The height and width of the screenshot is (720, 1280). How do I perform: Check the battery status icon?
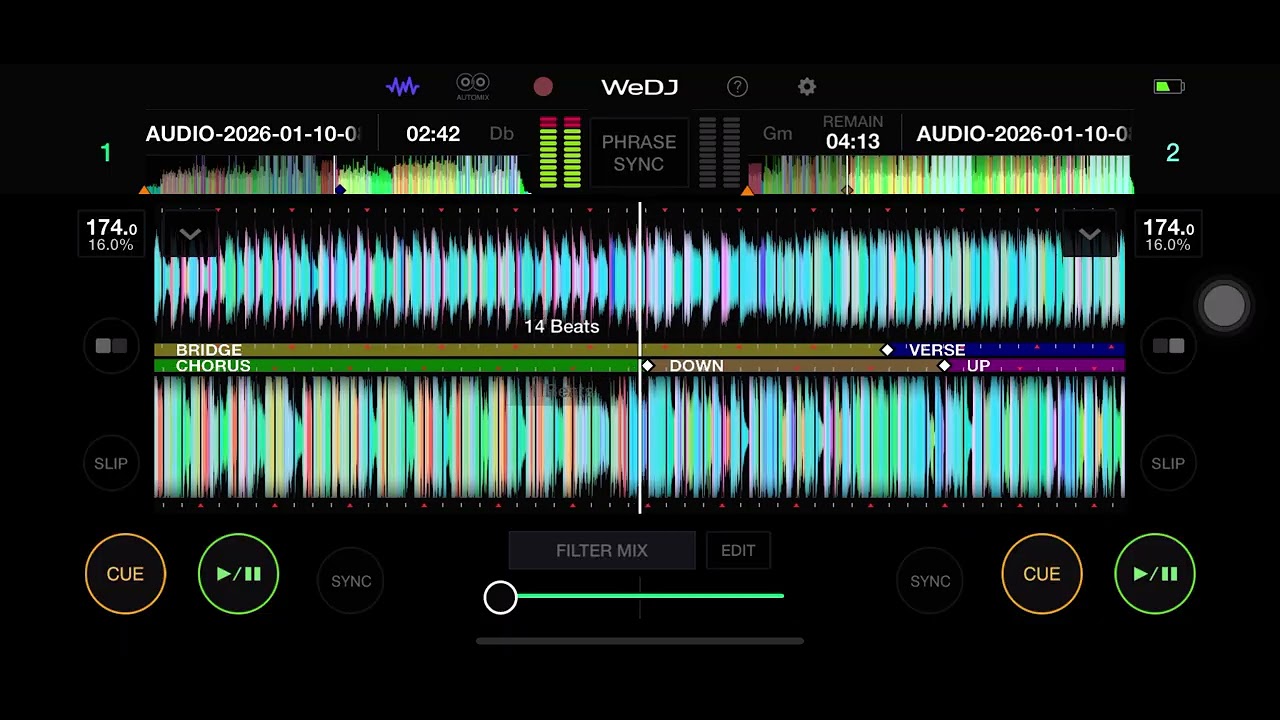pos(1168,87)
